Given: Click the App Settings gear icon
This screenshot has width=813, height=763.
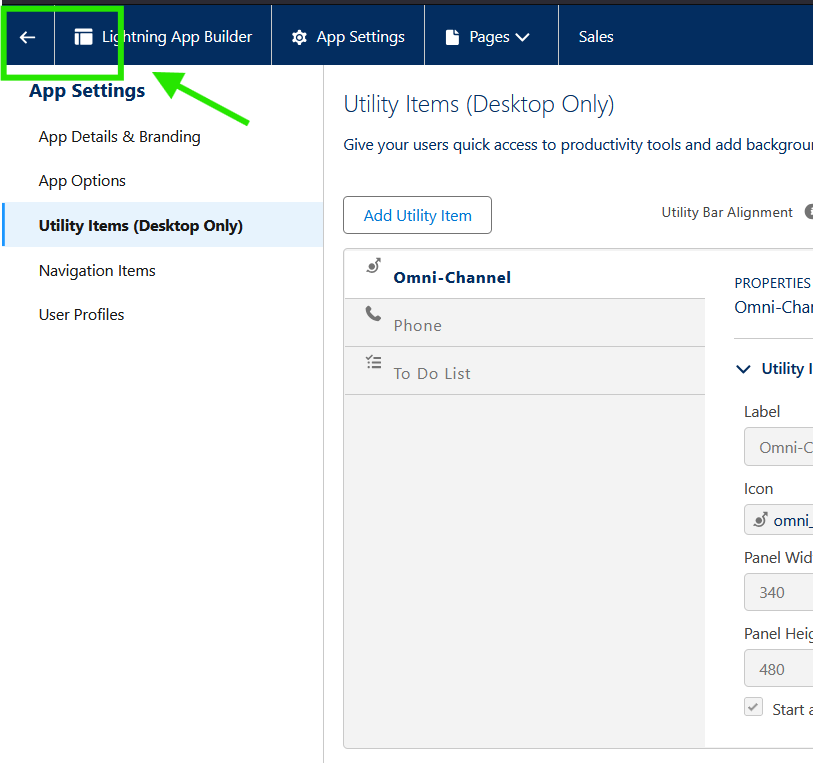Looking at the screenshot, I should tap(299, 37).
